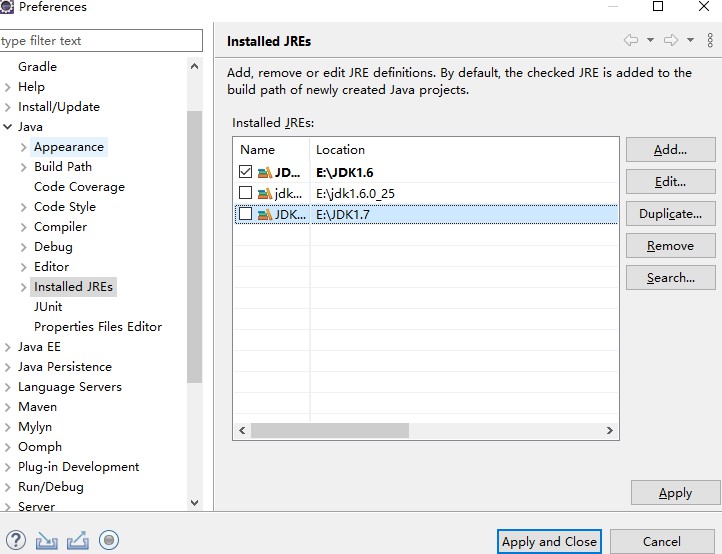Select Run/Debug in the preferences tree
The height and width of the screenshot is (554, 722).
click(x=51, y=487)
